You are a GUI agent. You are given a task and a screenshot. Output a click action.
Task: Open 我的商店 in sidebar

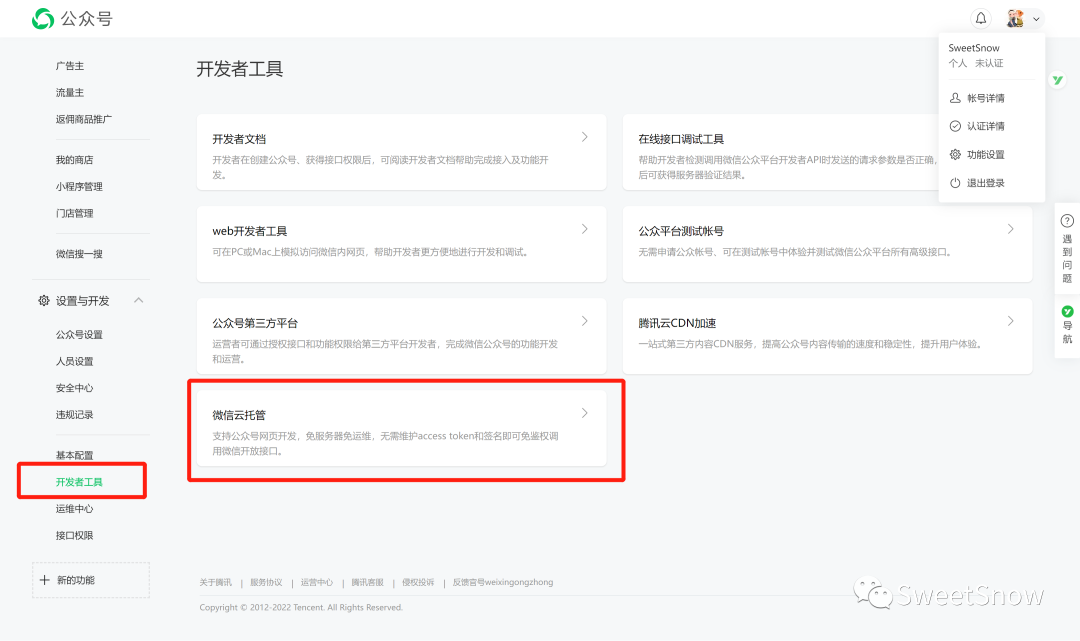pos(74,160)
